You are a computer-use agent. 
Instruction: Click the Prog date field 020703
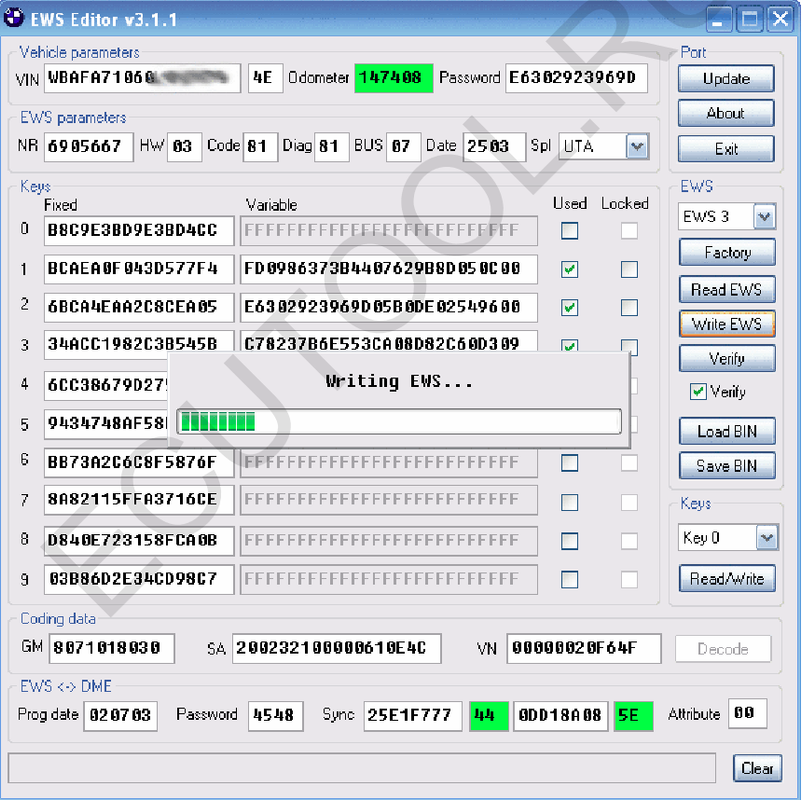click(x=120, y=715)
